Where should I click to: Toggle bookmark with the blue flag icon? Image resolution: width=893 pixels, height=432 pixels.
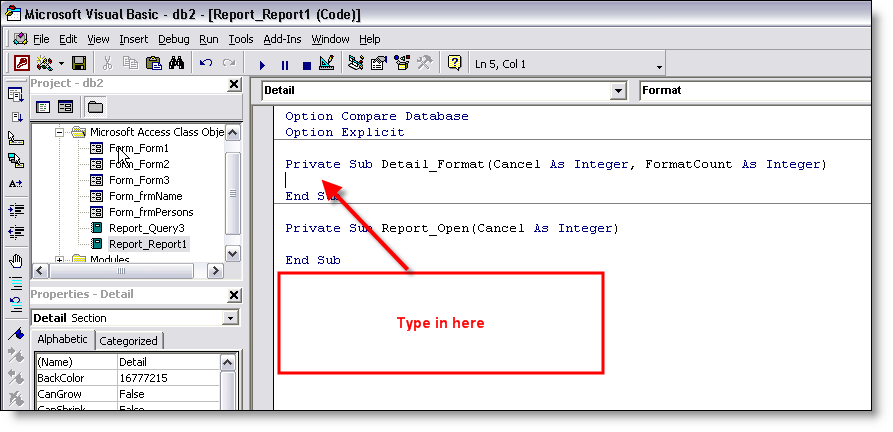(x=16, y=334)
